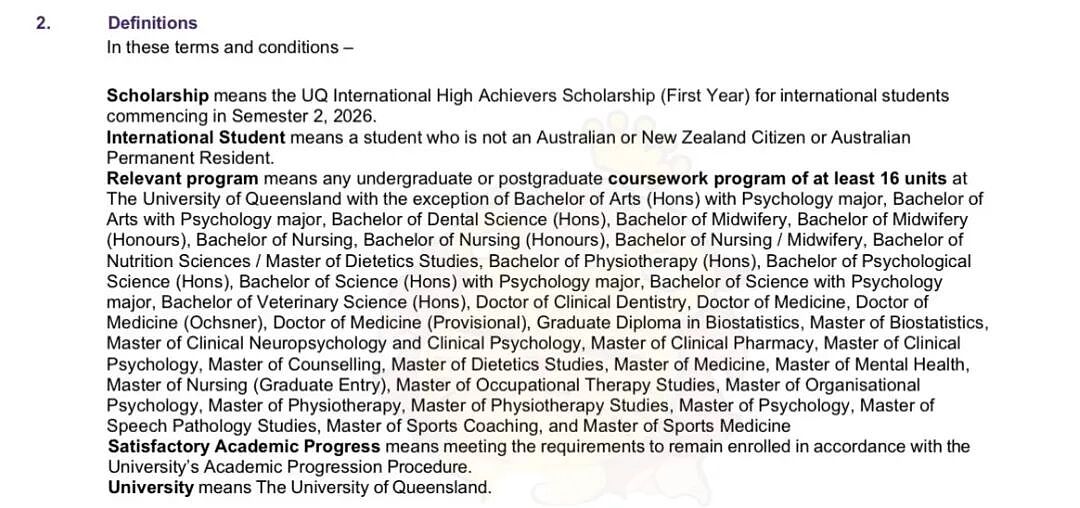Image resolution: width=1080 pixels, height=508 pixels.
Task: Click the bold term 'Satisfactory Academic Progress'
Action: point(244,447)
